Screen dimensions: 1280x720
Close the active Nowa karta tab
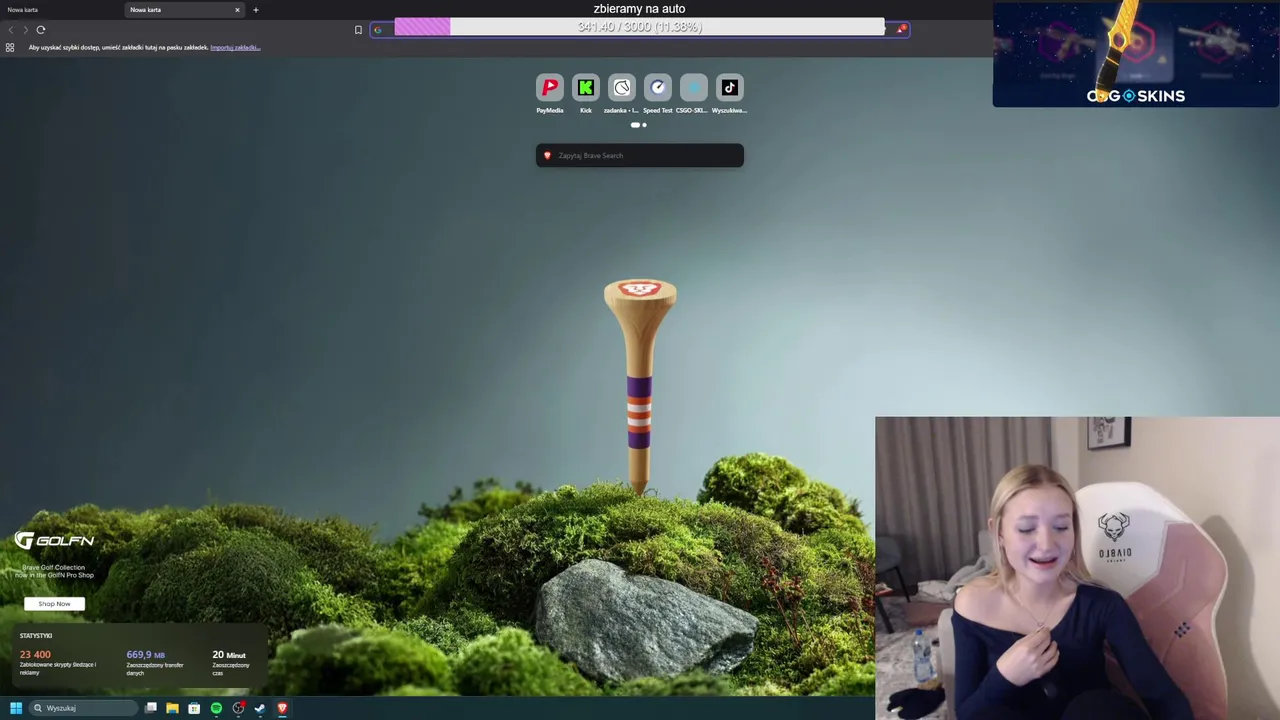[237, 10]
